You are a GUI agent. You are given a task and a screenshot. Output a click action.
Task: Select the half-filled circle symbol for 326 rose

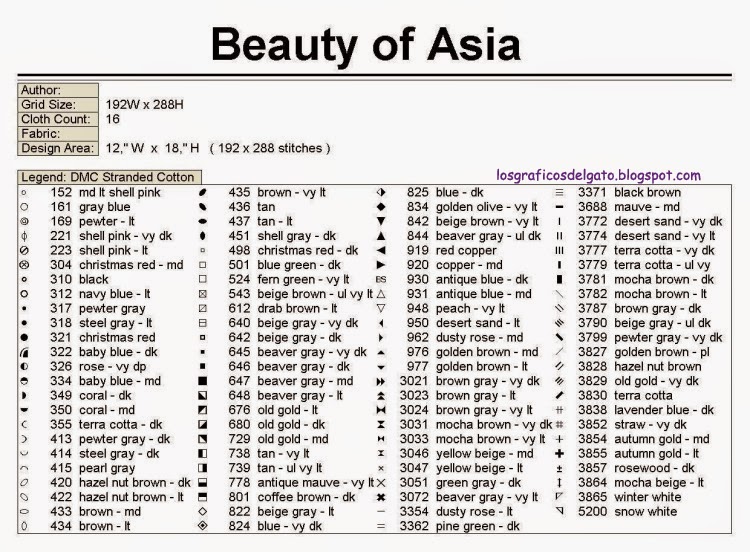(x=24, y=366)
